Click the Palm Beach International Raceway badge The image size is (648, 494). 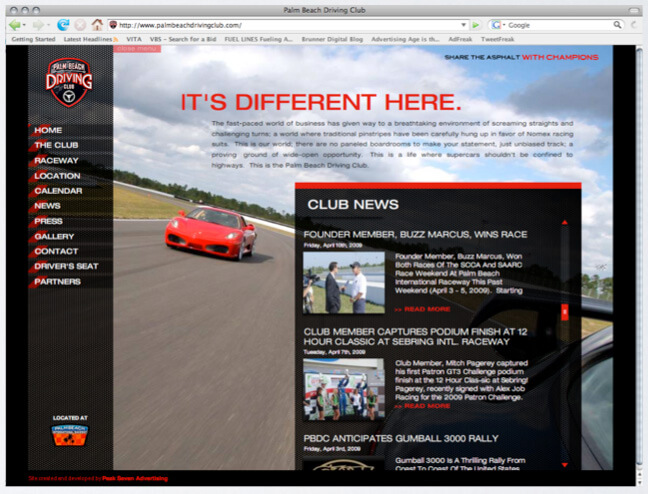tap(70, 435)
